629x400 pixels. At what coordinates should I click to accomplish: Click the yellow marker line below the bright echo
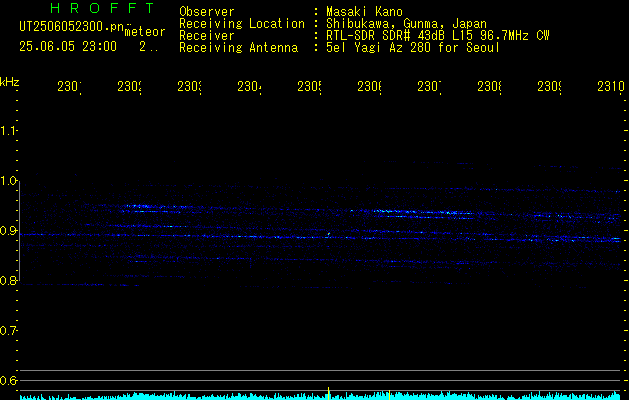(x=329, y=393)
